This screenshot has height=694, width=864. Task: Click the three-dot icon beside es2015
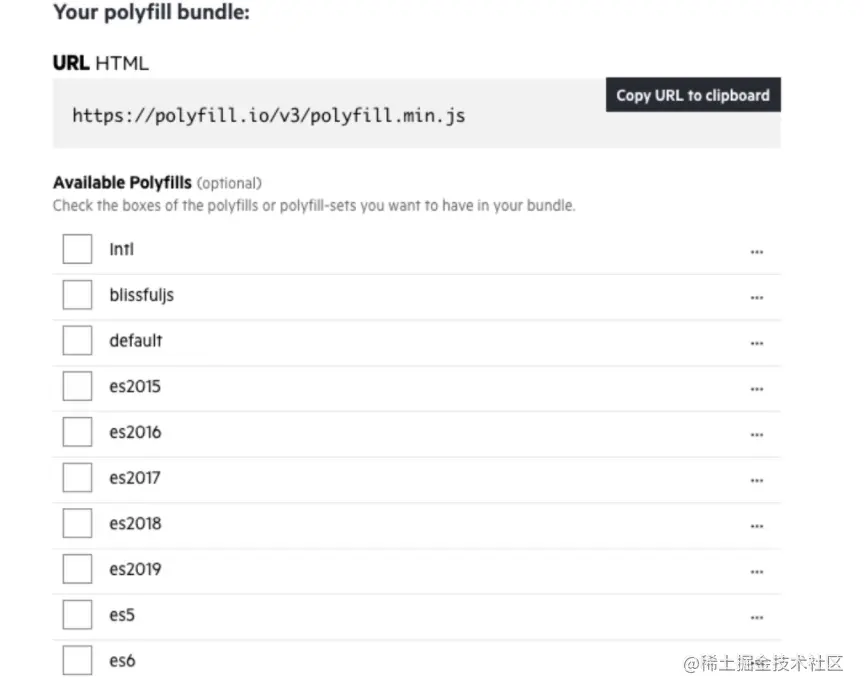coord(757,389)
